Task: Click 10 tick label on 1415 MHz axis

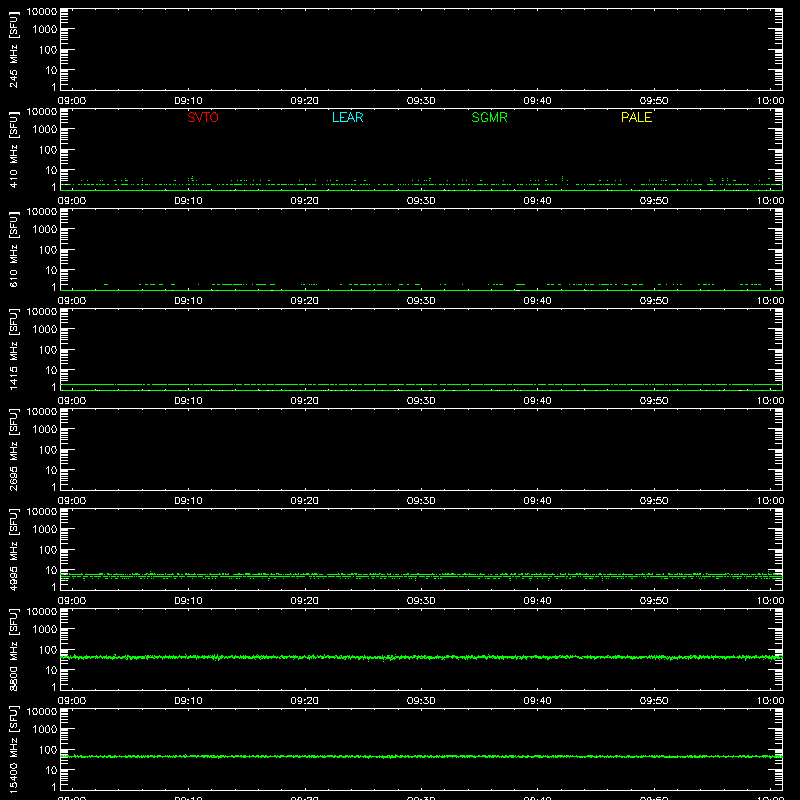Action: (x=52, y=370)
